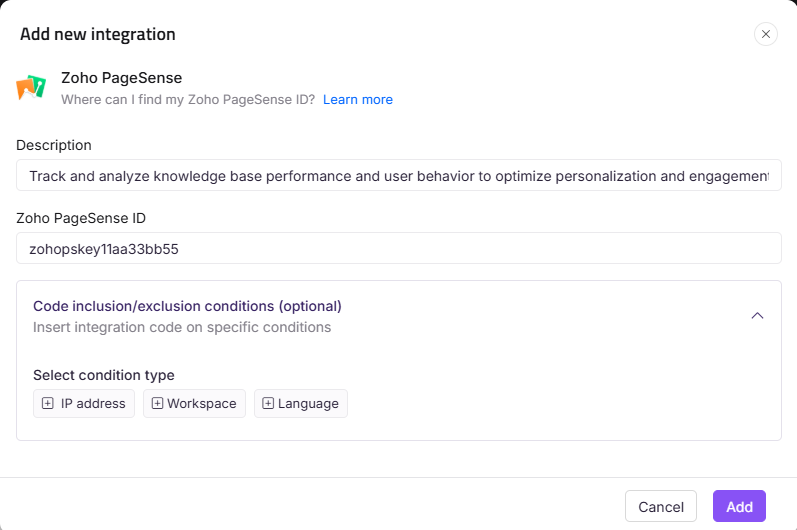The height and width of the screenshot is (530, 797).
Task: Focus the Zoho PageSense ID field
Action: 398,248
